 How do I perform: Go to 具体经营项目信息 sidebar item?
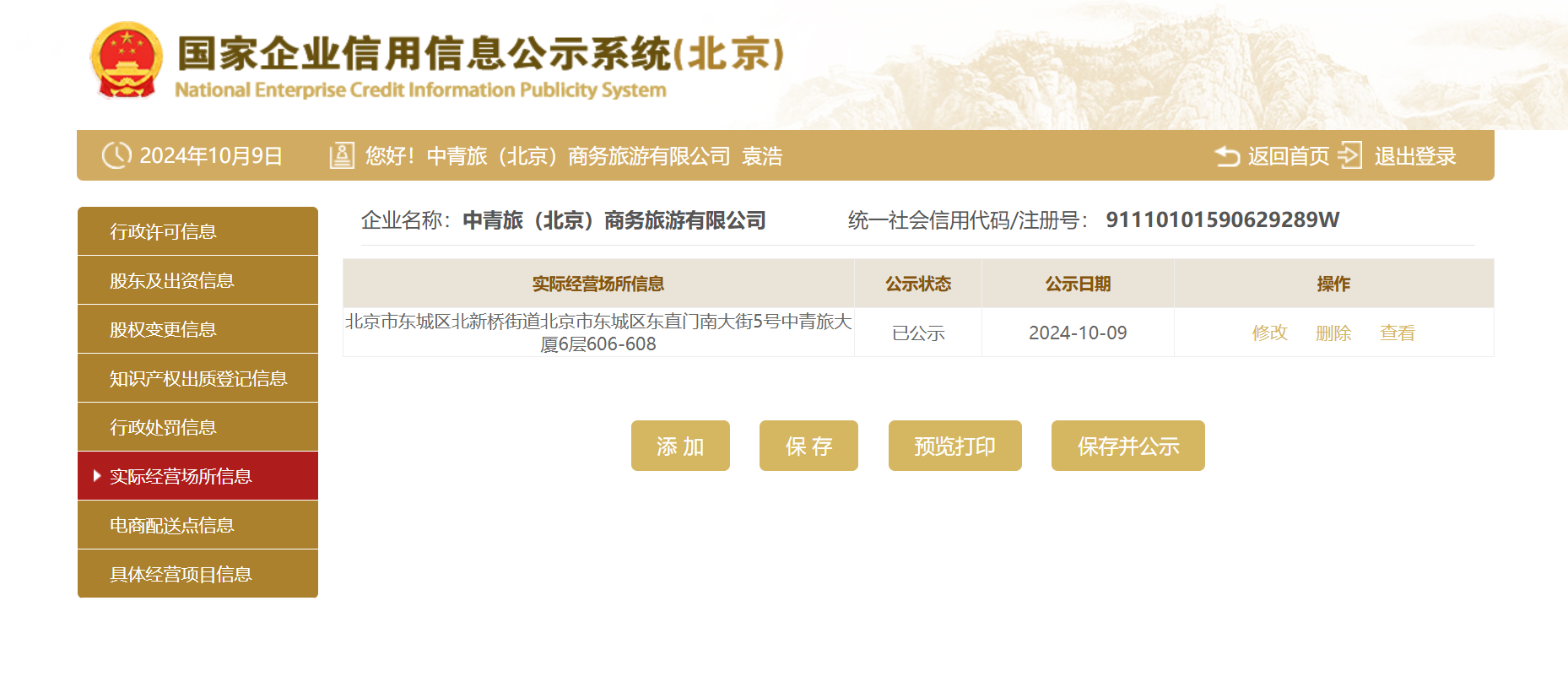[x=197, y=574]
